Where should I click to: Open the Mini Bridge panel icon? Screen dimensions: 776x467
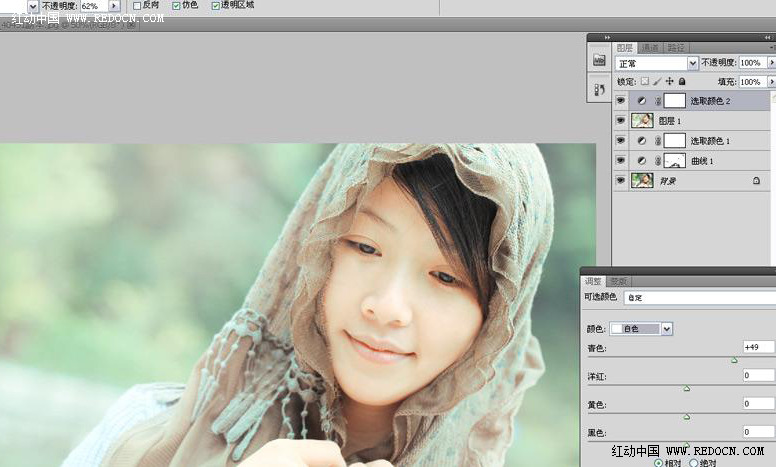click(599, 60)
